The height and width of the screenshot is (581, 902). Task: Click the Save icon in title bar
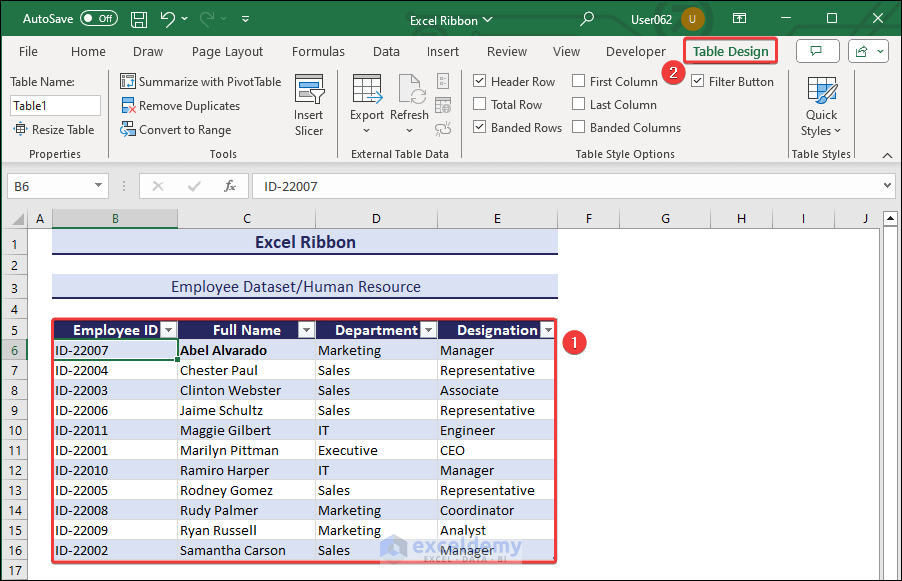click(139, 19)
